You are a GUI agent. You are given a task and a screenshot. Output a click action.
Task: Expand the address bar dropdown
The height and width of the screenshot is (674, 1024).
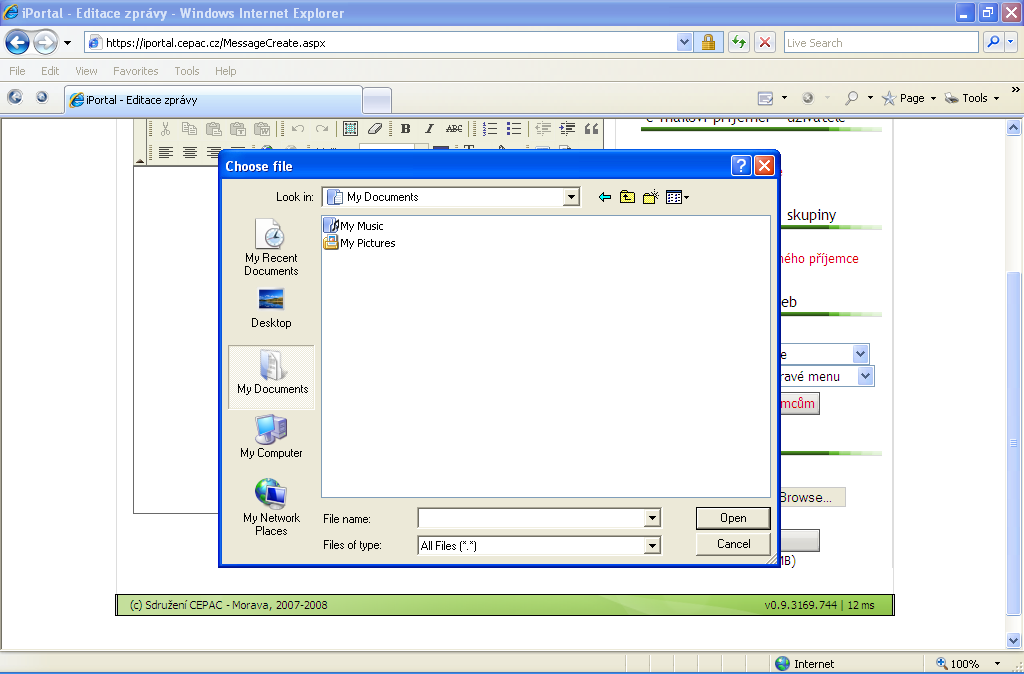(x=684, y=42)
